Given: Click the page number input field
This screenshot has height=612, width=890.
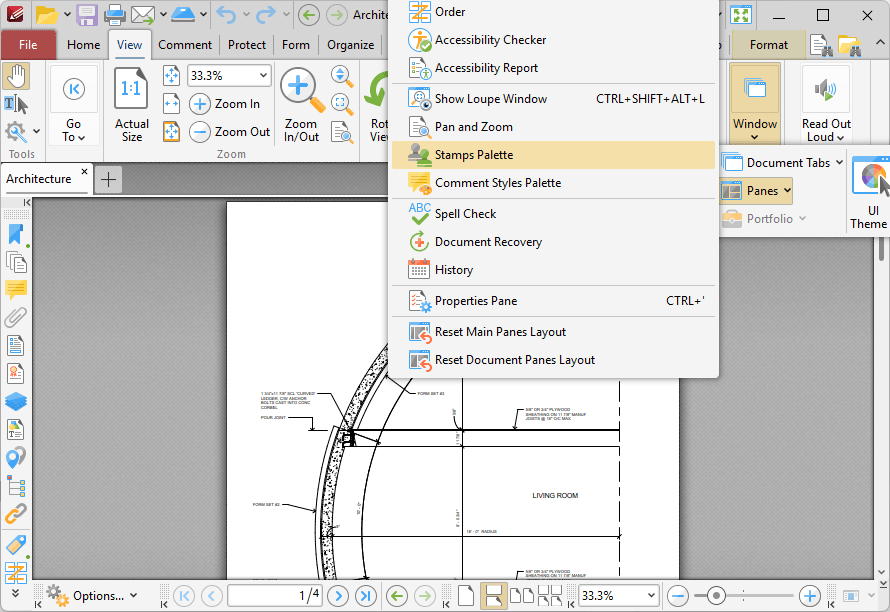Looking at the screenshot, I should pos(275,596).
